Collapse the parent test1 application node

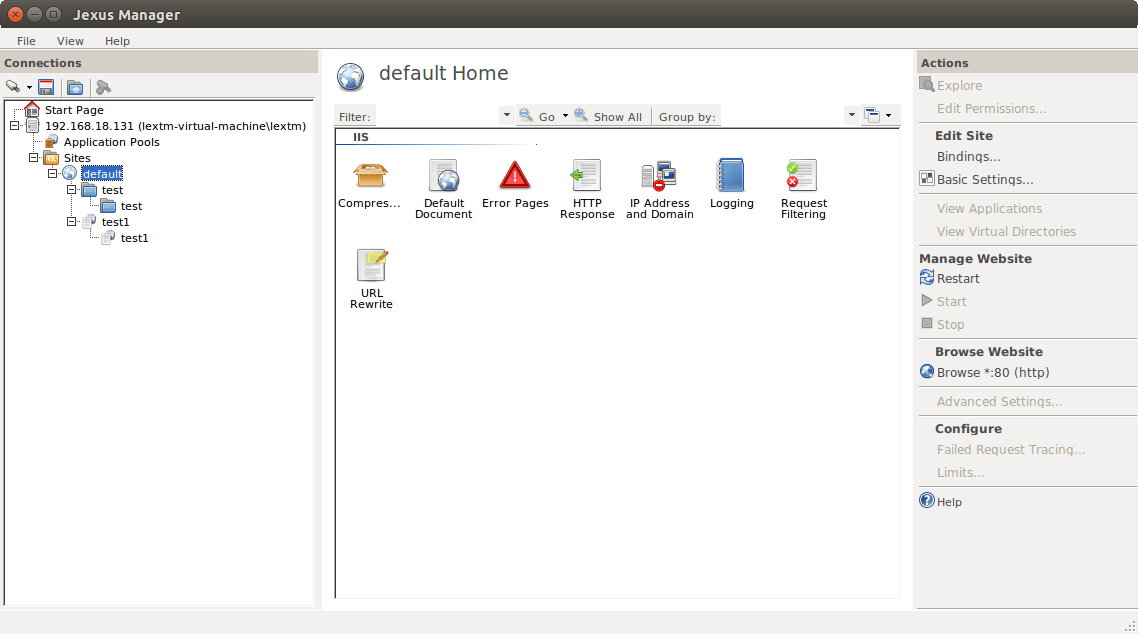[71, 221]
